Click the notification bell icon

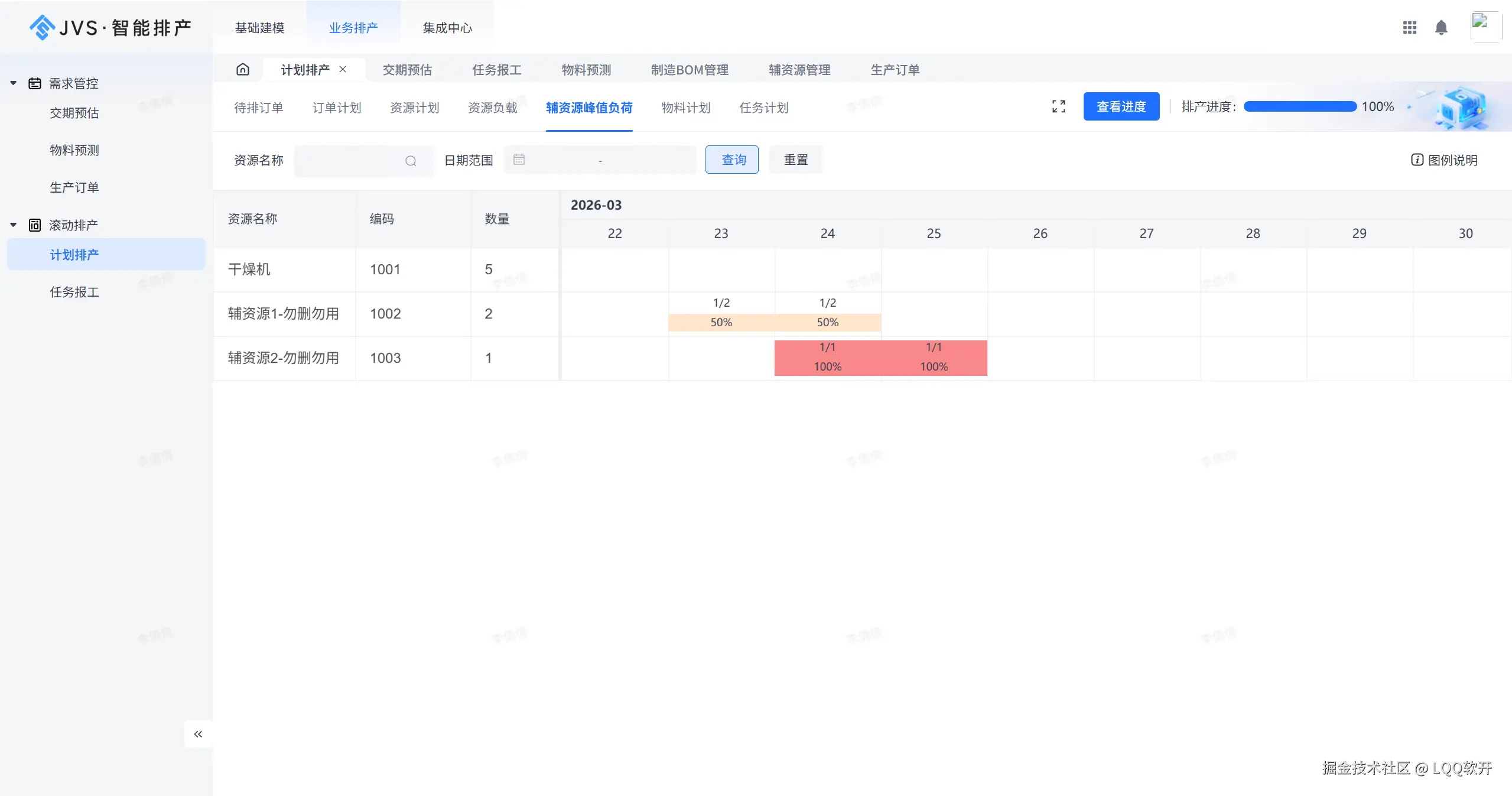(x=1441, y=27)
